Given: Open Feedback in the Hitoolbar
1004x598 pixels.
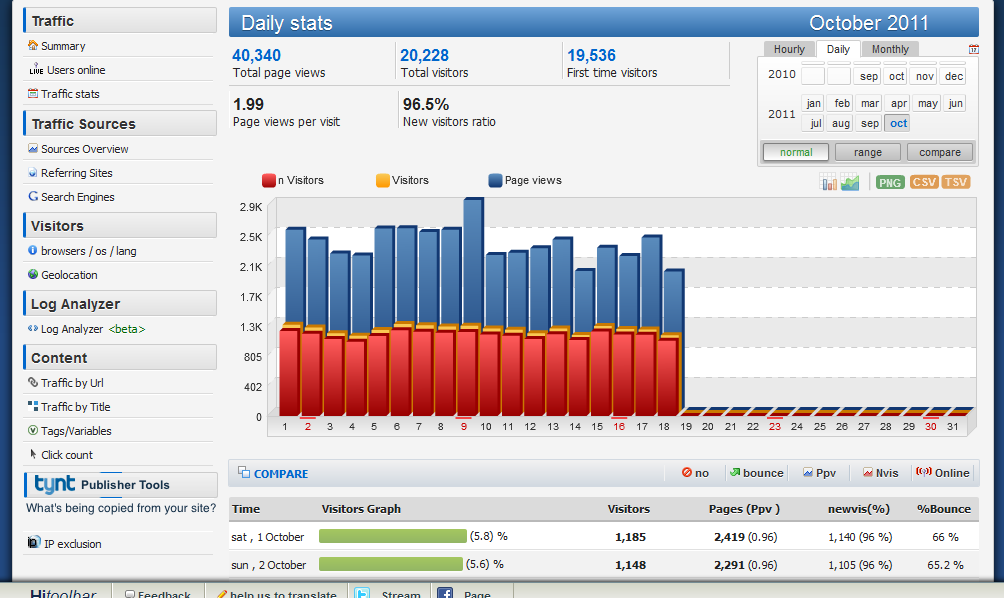Looking at the screenshot, I should click(158, 594).
